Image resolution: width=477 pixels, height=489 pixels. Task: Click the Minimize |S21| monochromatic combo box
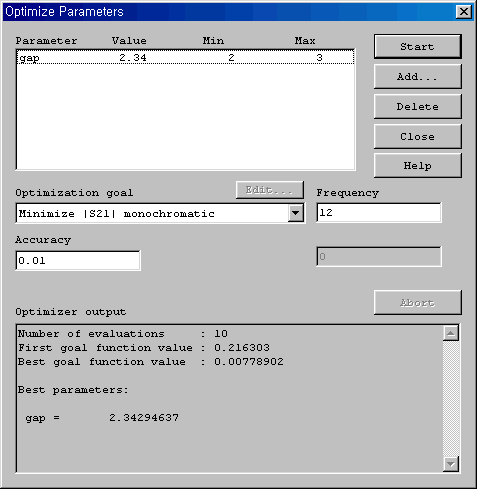click(160, 213)
